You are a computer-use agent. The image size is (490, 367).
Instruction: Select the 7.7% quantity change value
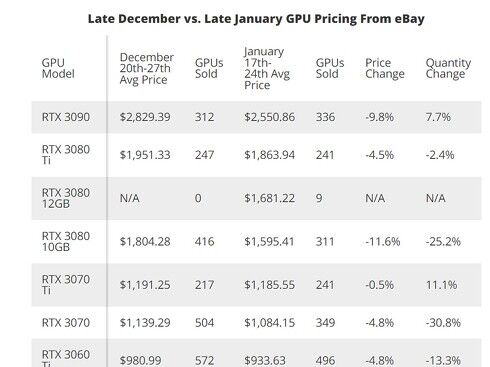438,117
